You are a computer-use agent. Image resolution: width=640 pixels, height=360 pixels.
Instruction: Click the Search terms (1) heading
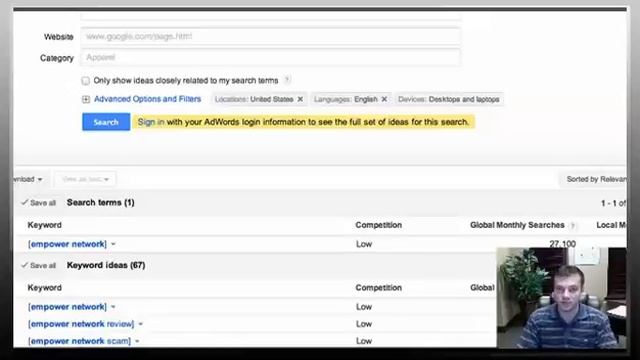(100, 202)
